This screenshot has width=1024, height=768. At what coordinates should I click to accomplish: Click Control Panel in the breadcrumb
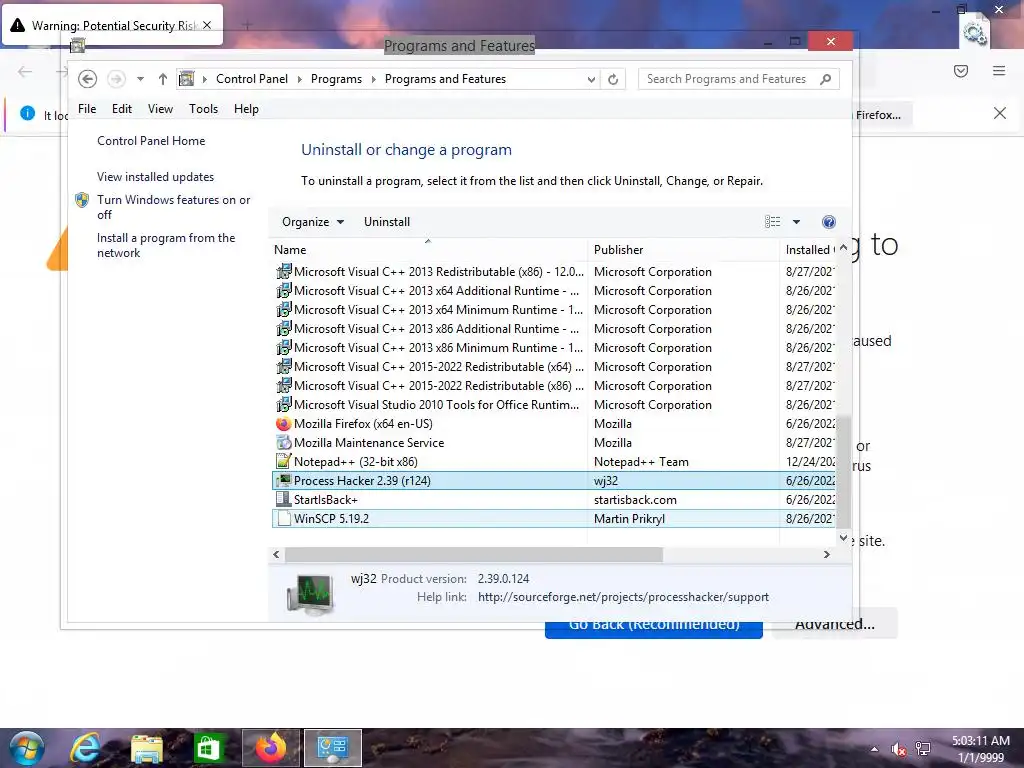tap(251, 79)
